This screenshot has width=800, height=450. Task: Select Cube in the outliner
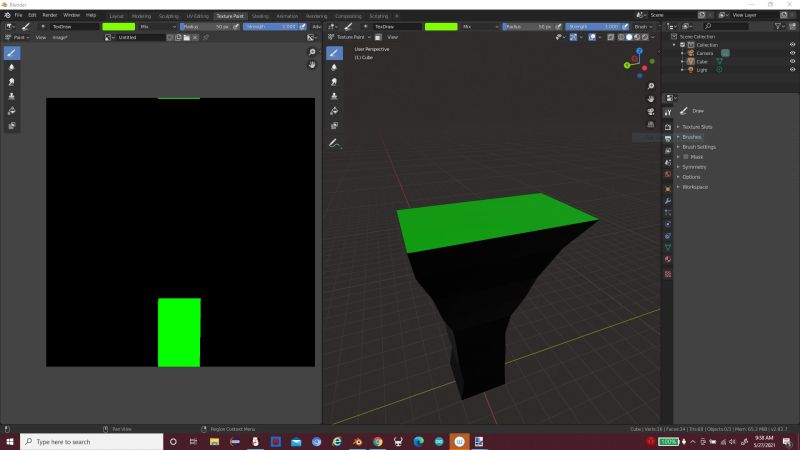point(702,62)
